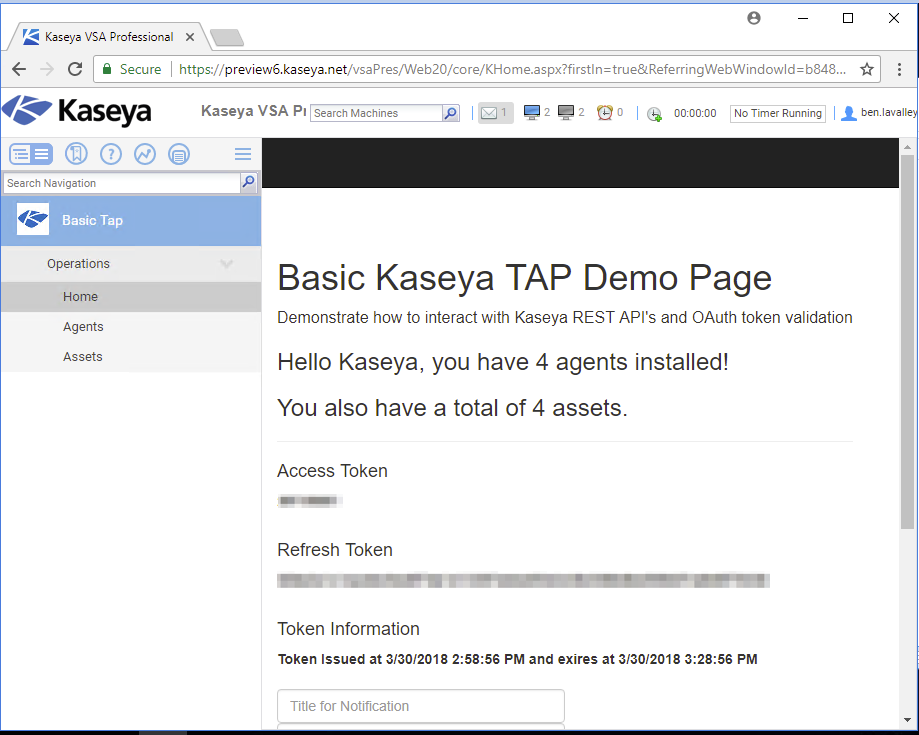Open the status chart icon in navigation
Image resolution: width=919 pixels, height=735 pixels.
[145, 154]
